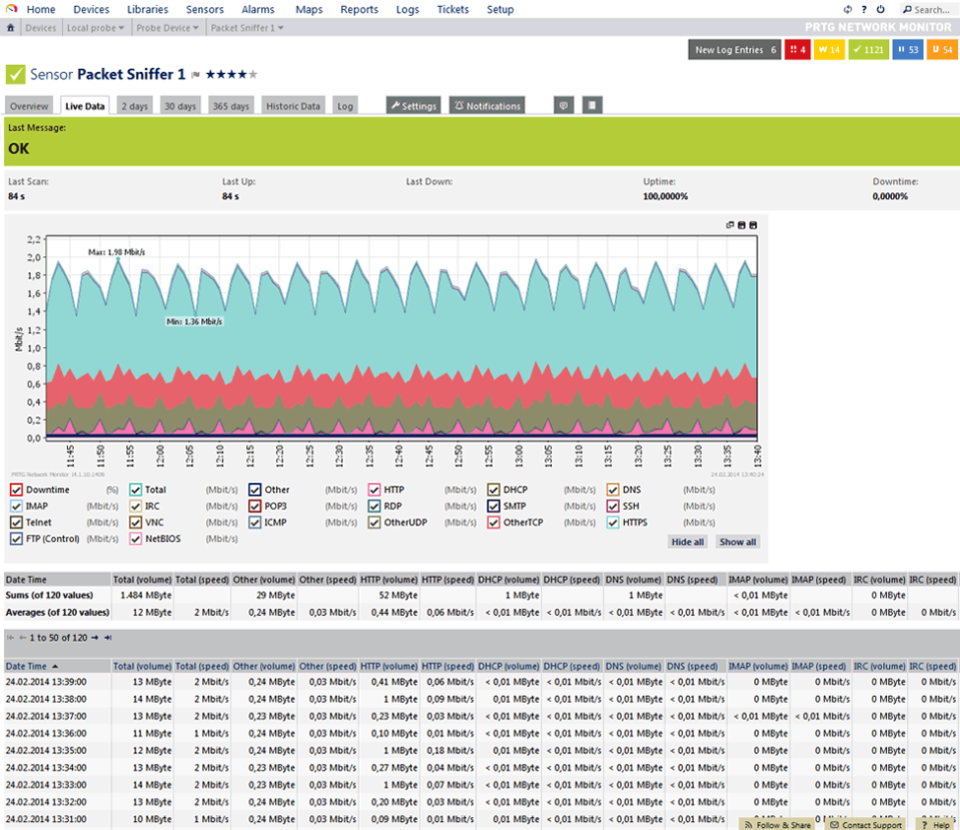Click the Search field in top bar
This screenshot has width=960, height=830.
930,9
